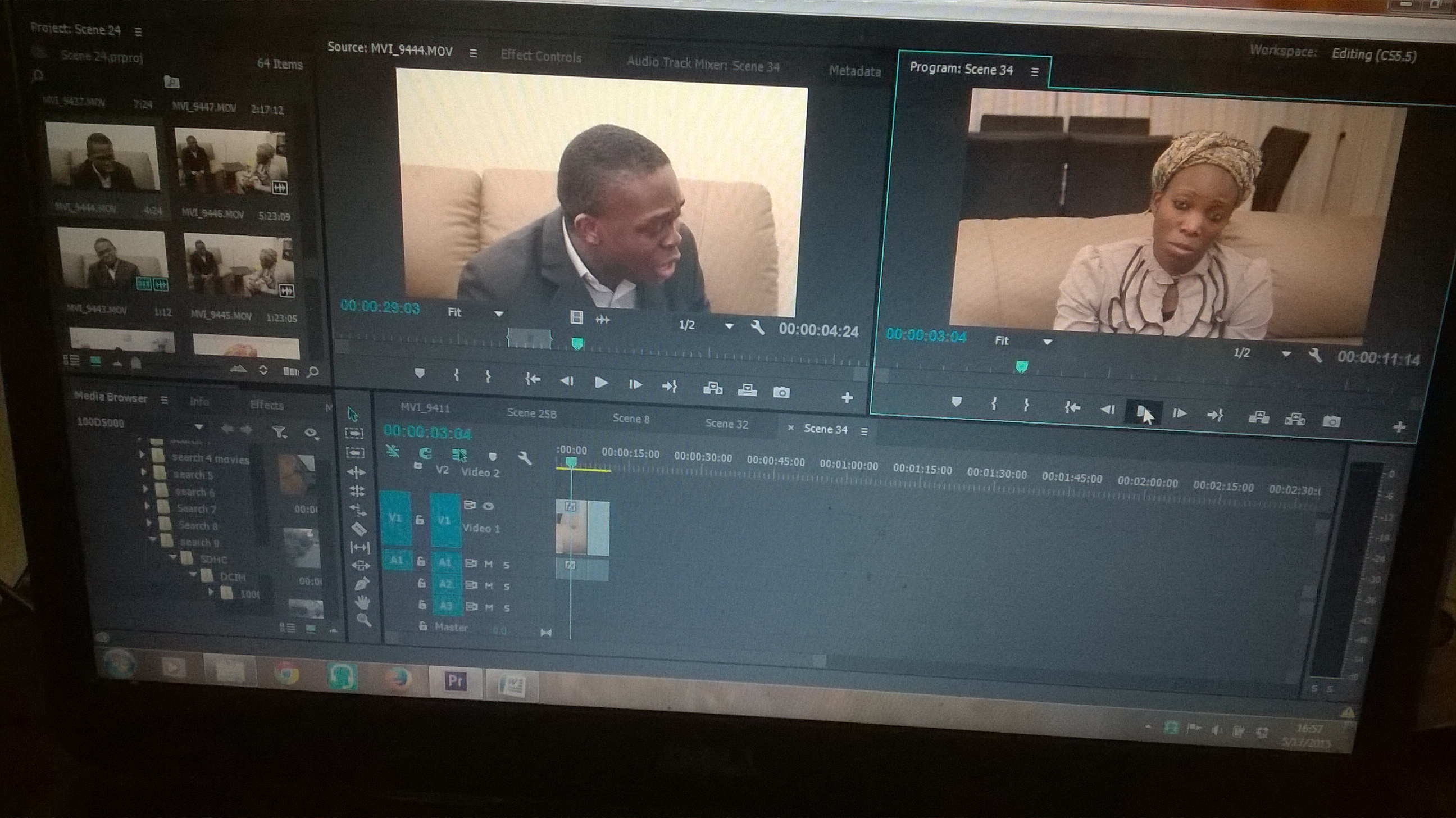Toggle Snap in the timeline header
The width and height of the screenshot is (1456, 818).
[425, 453]
